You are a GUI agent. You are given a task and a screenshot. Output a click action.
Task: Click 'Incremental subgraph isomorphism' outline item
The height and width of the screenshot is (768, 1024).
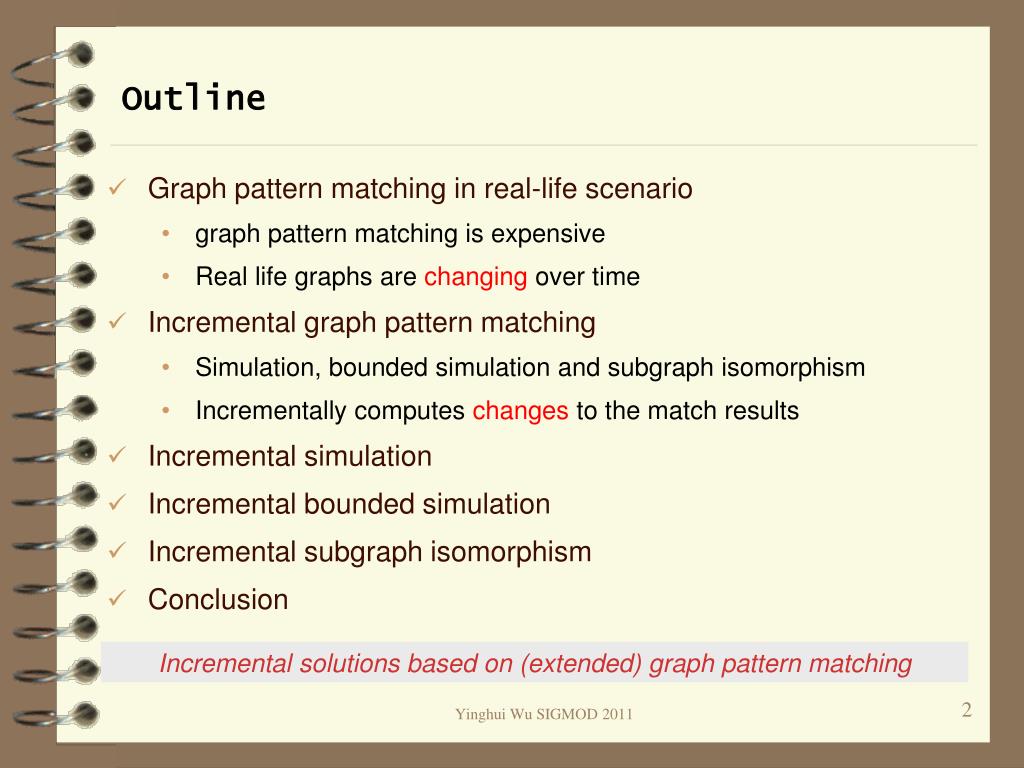(370, 552)
